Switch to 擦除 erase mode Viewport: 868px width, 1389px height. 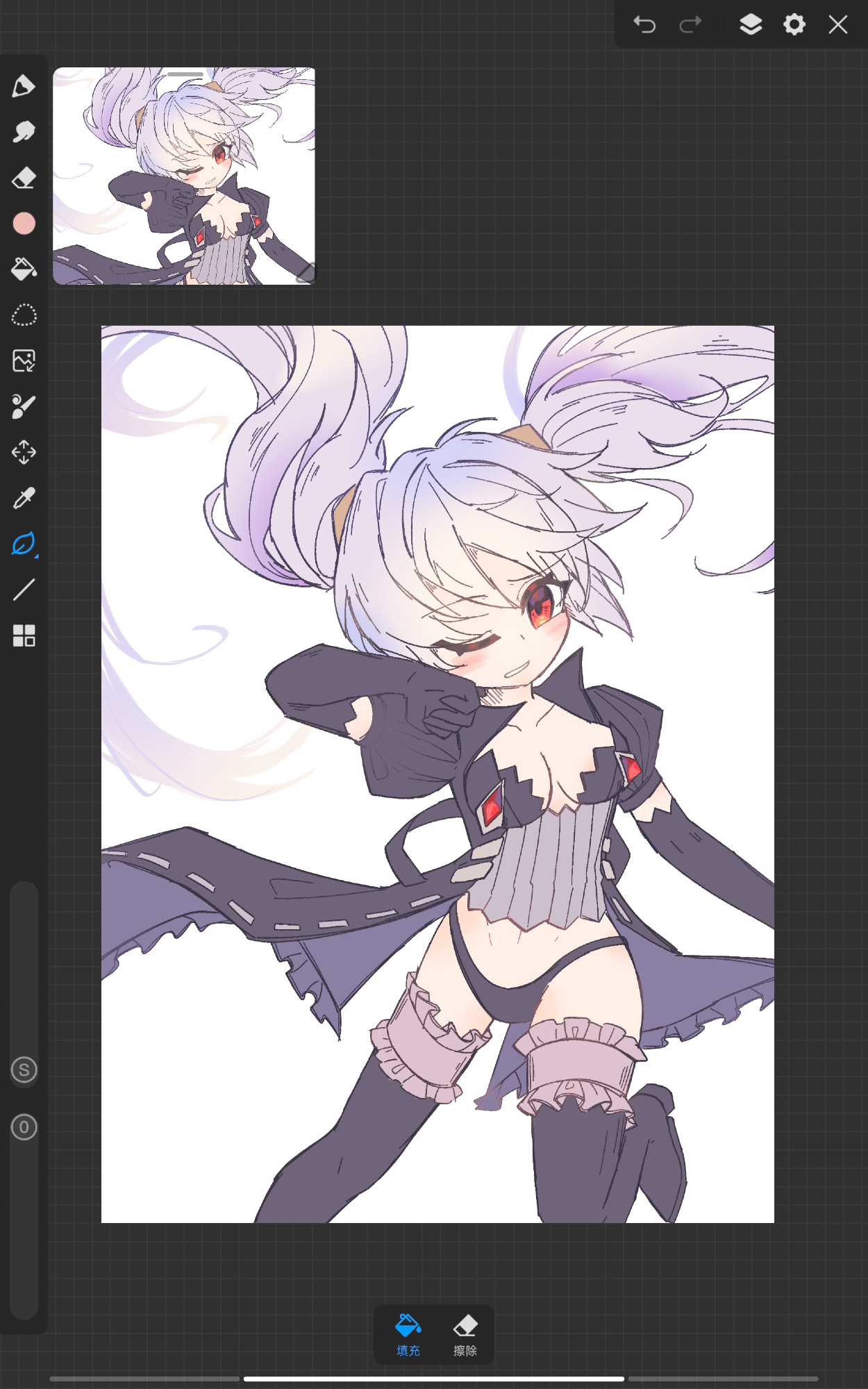click(x=465, y=1334)
